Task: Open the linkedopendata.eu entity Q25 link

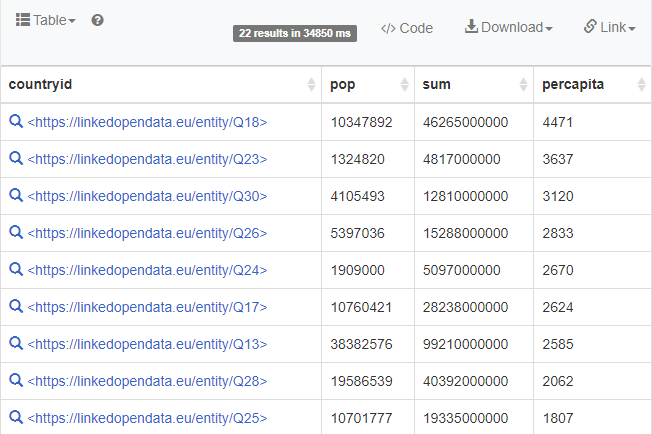Action: [147, 418]
